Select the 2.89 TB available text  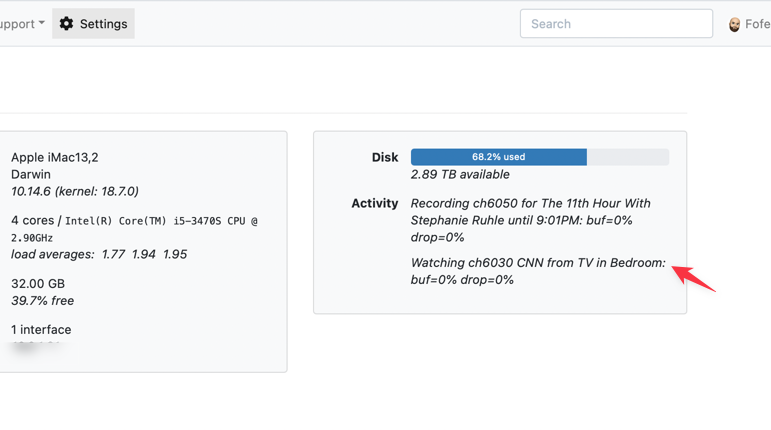[460, 175]
